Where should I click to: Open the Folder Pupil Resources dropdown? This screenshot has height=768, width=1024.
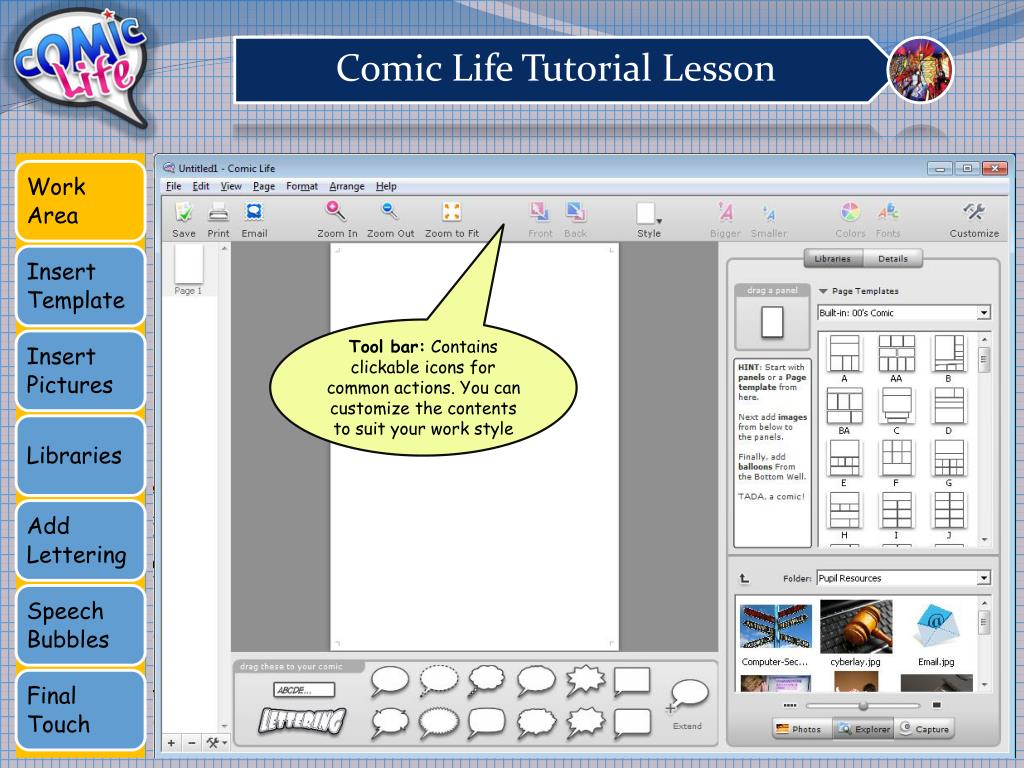pyautogui.click(x=904, y=578)
